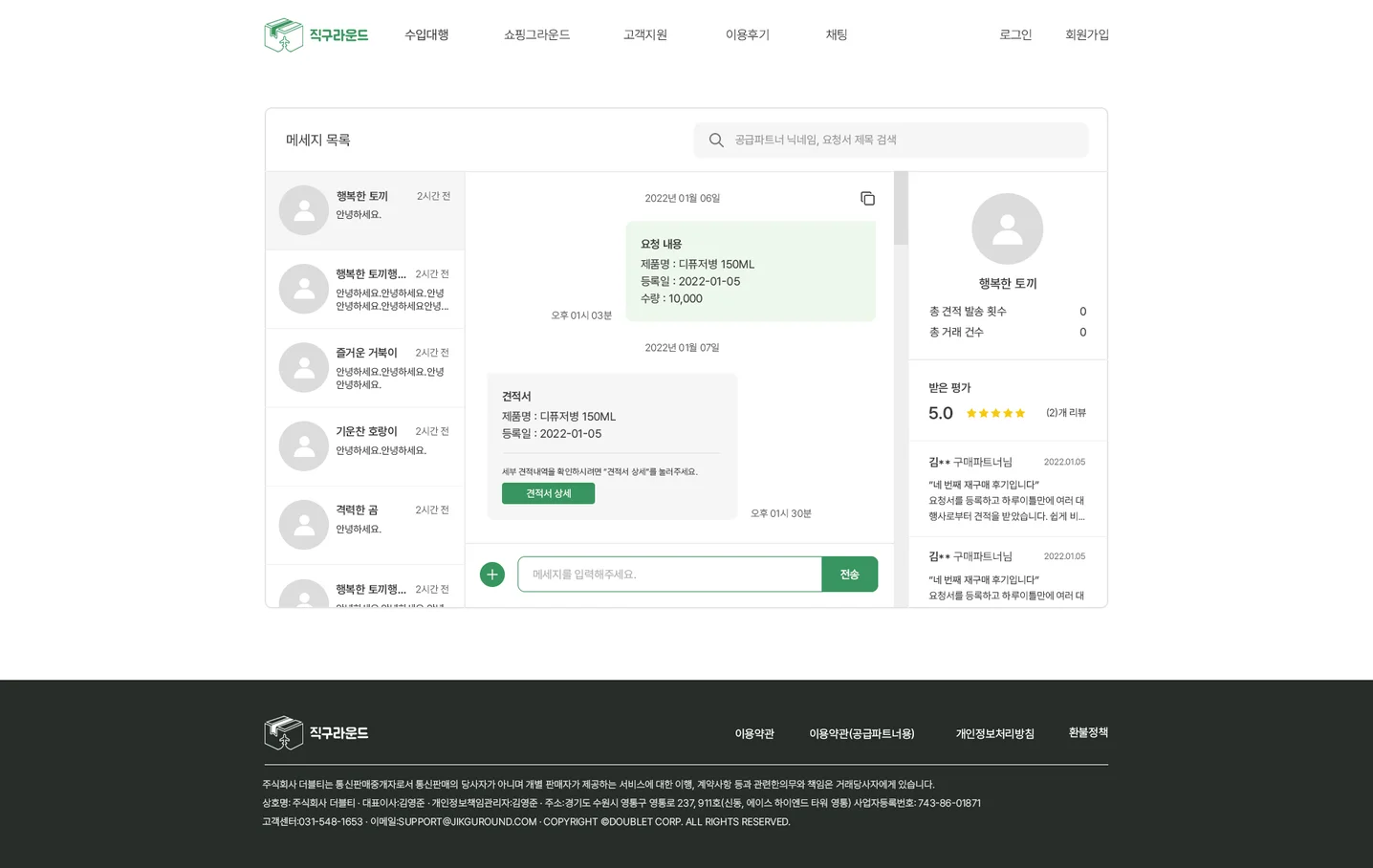Image resolution: width=1373 pixels, height=868 pixels.
Task: Click the first 김** 구매파트너님 review dated 2022.01.05
Action: pos(1008,488)
